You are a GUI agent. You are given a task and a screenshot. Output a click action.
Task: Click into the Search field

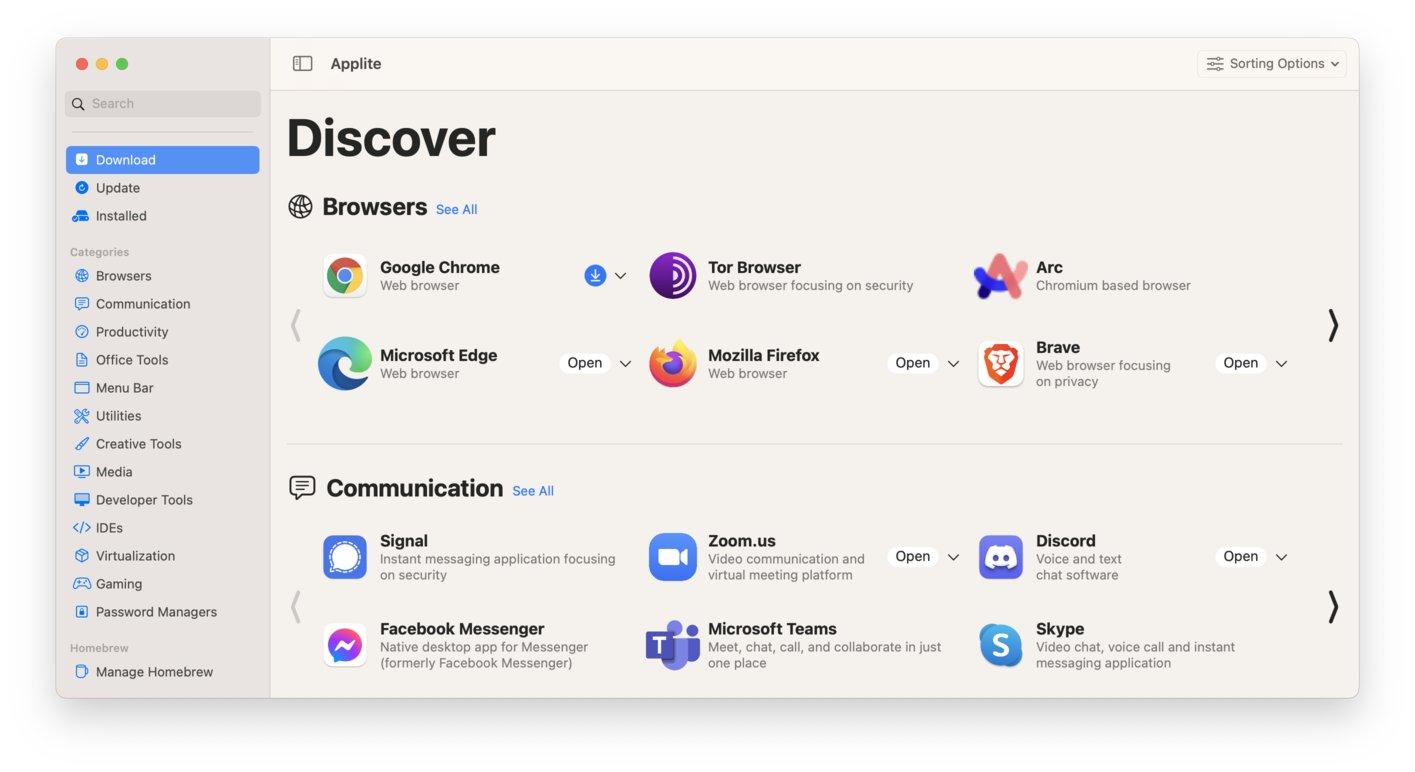163,104
